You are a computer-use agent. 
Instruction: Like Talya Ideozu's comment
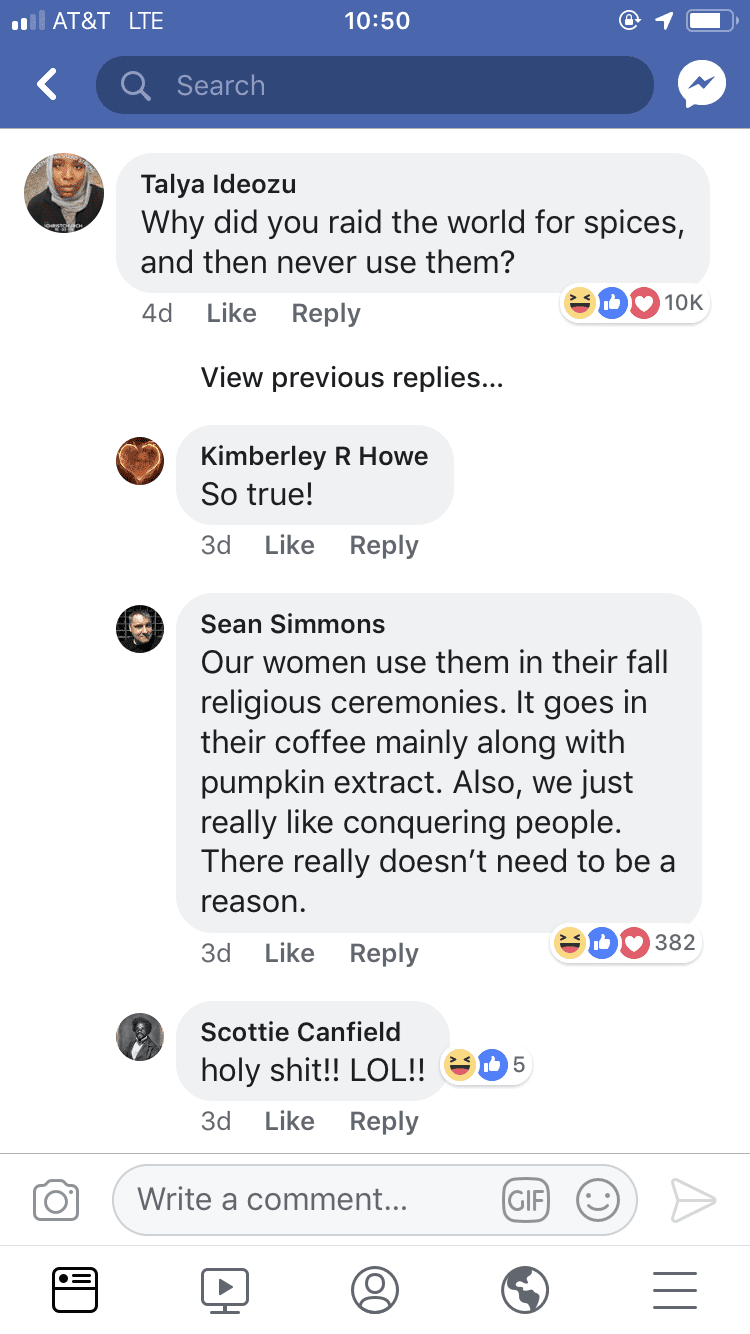point(232,313)
